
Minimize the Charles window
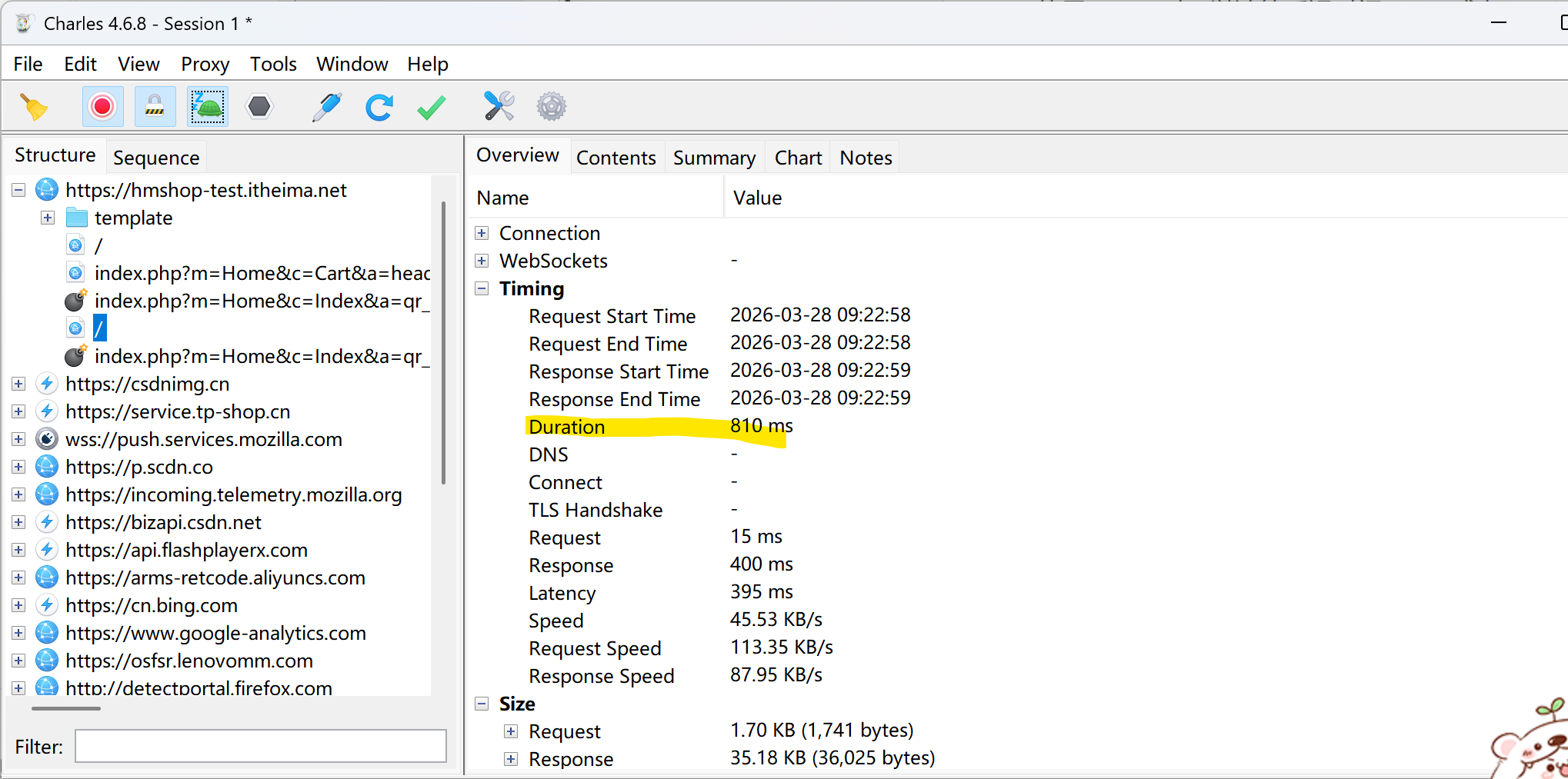[x=1498, y=23]
